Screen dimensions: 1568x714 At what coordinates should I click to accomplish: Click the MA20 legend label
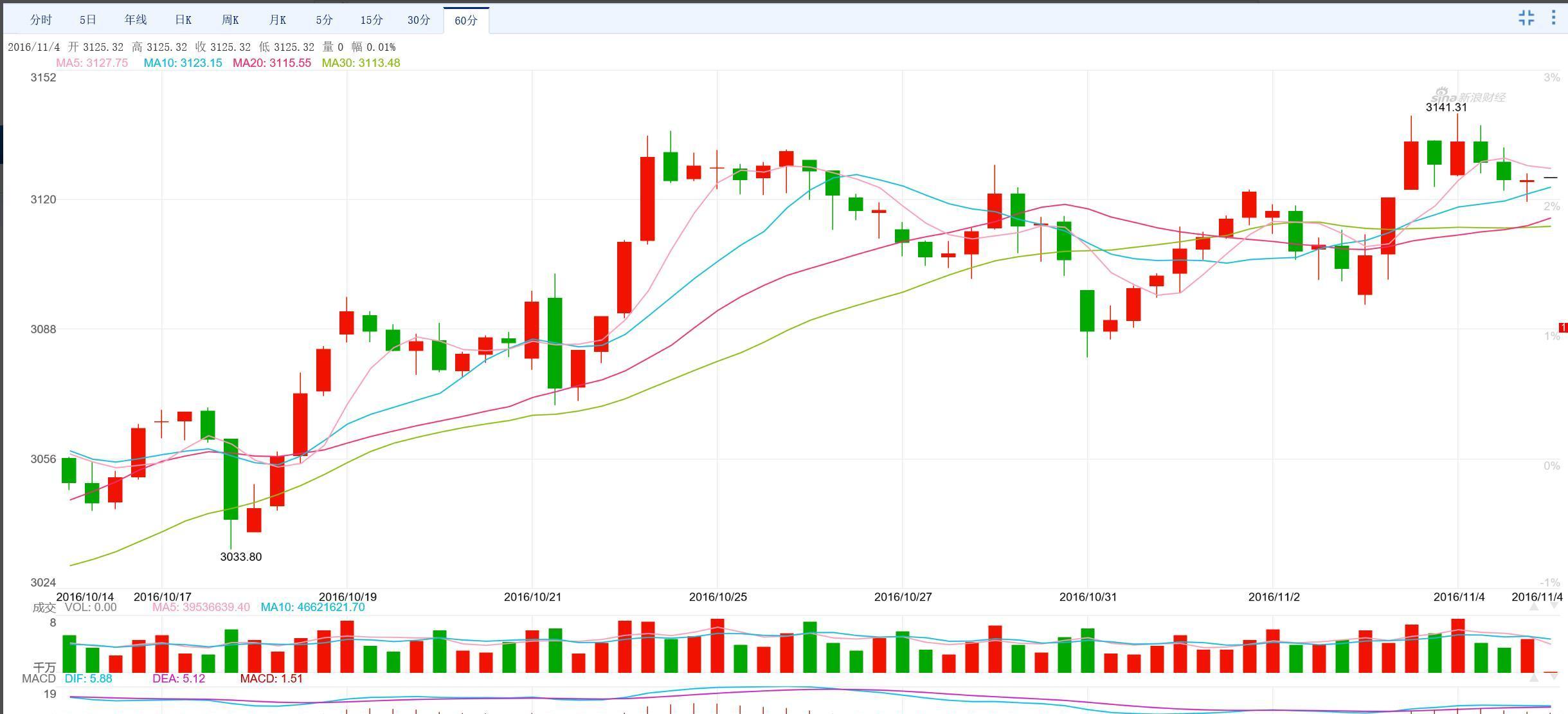[271, 63]
